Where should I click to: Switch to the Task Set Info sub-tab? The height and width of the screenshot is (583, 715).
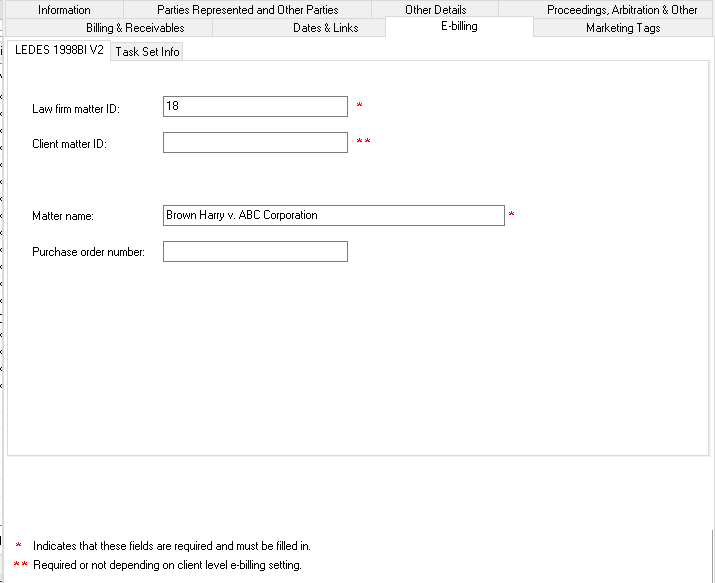(147, 52)
